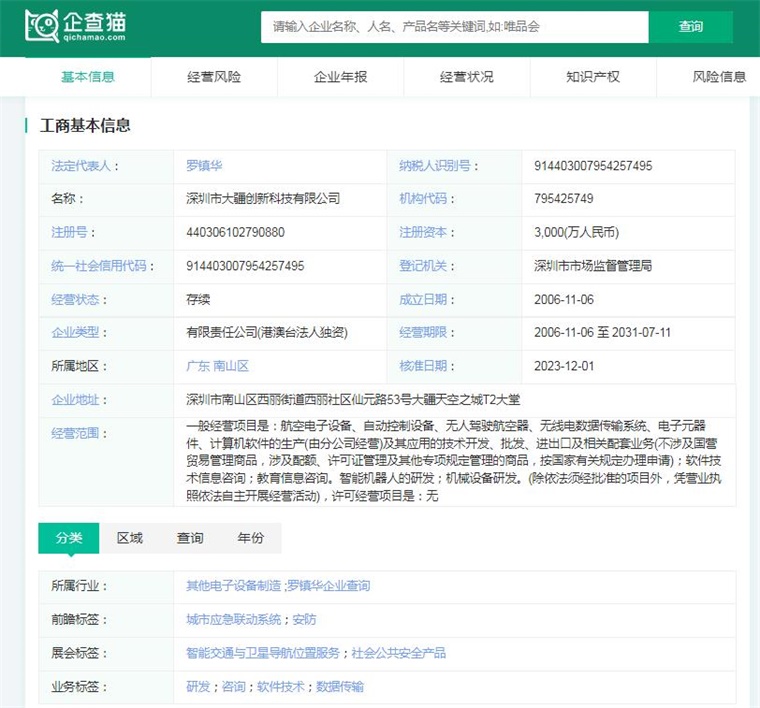Open the 安防 tag link

(304, 619)
